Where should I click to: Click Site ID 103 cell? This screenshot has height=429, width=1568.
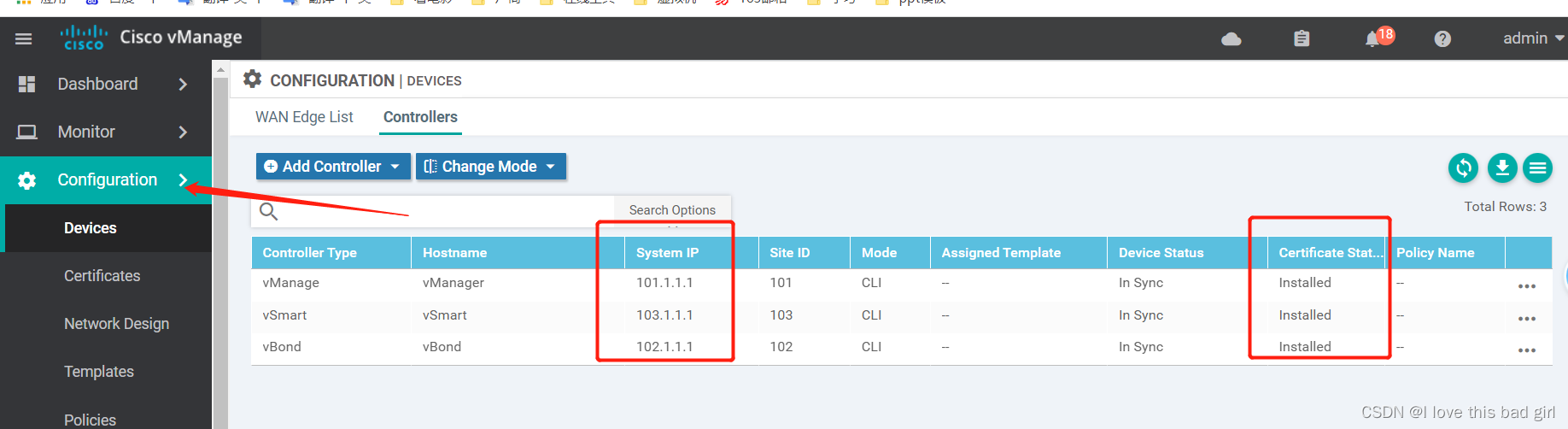(x=781, y=315)
